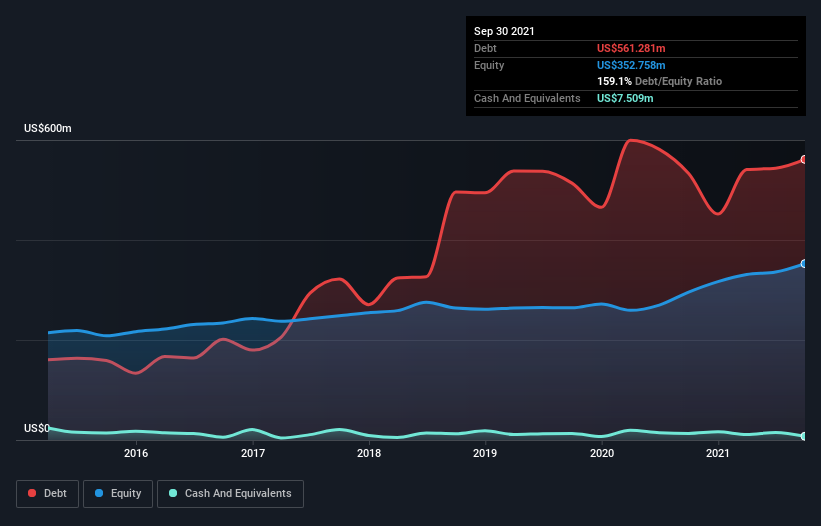Click the teal Cash legend dot
The image size is (821, 526).
[173, 493]
